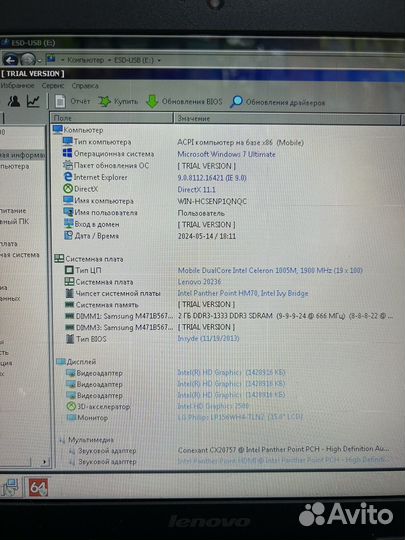Click the Тип BIOS row icon
The image size is (405, 540).
click(70, 339)
